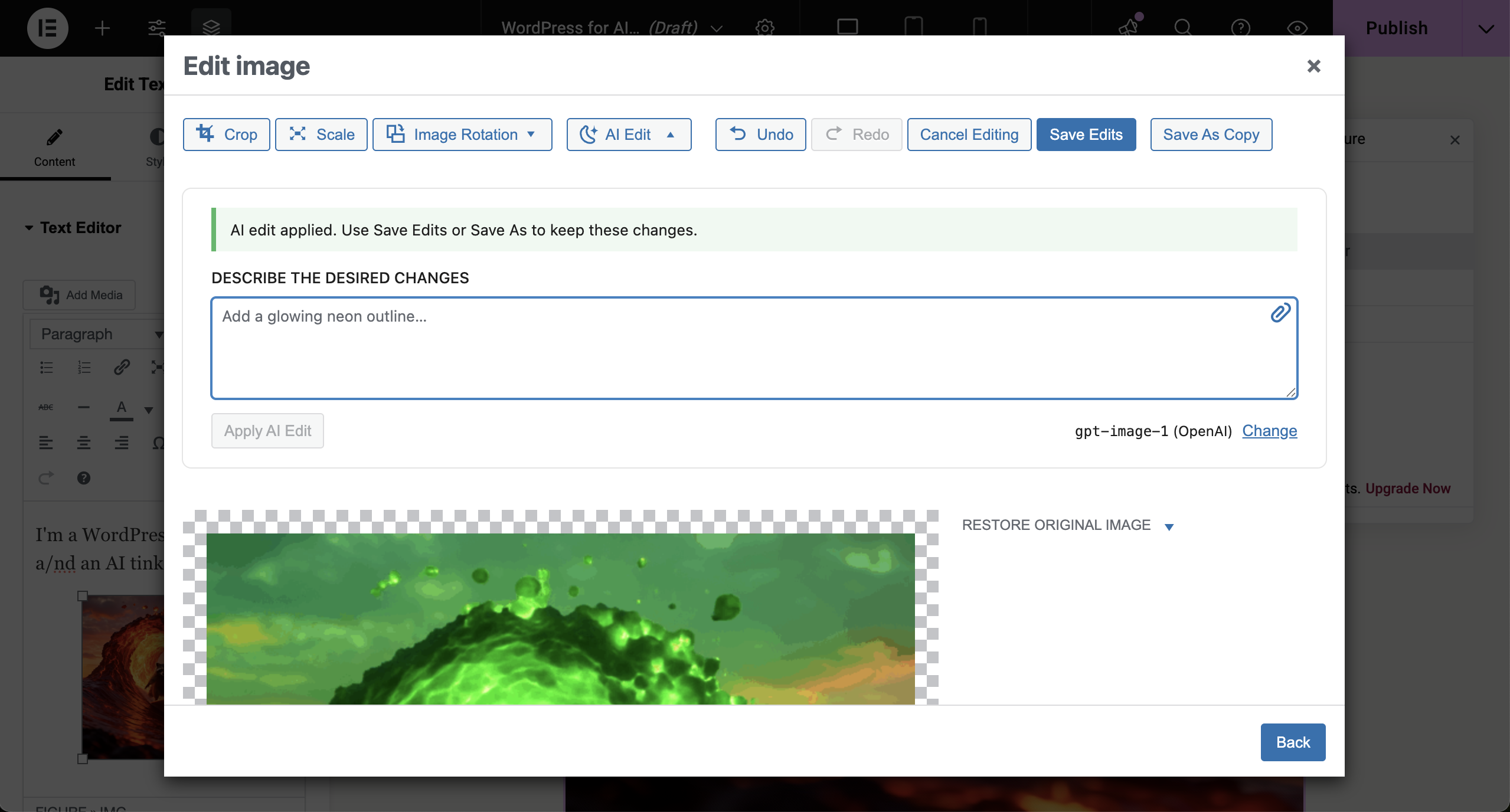Image resolution: width=1510 pixels, height=812 pixels.
Task: Click the Change model link
Action: point(1269,431)
